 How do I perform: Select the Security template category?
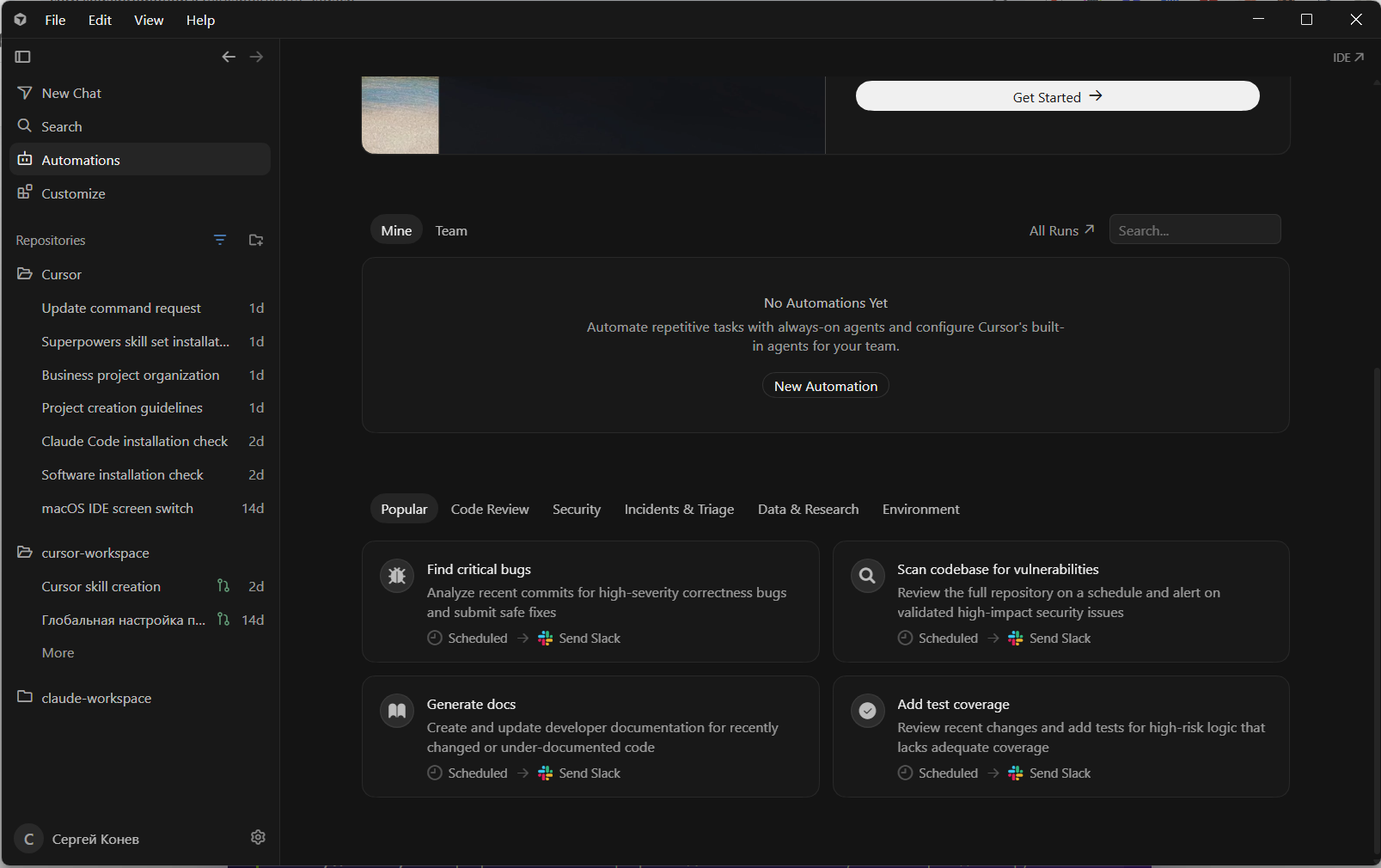point(577,509)
